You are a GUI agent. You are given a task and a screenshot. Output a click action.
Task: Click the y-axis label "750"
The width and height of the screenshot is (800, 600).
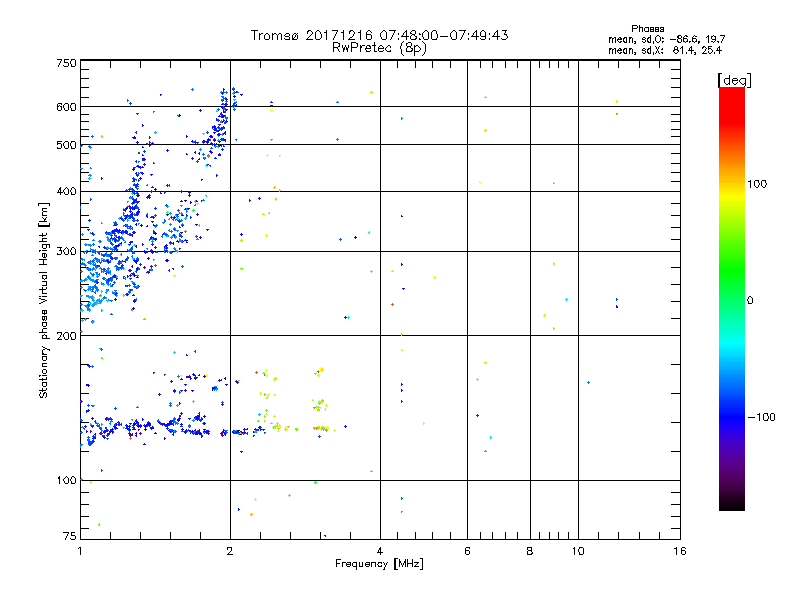point(66,63)
